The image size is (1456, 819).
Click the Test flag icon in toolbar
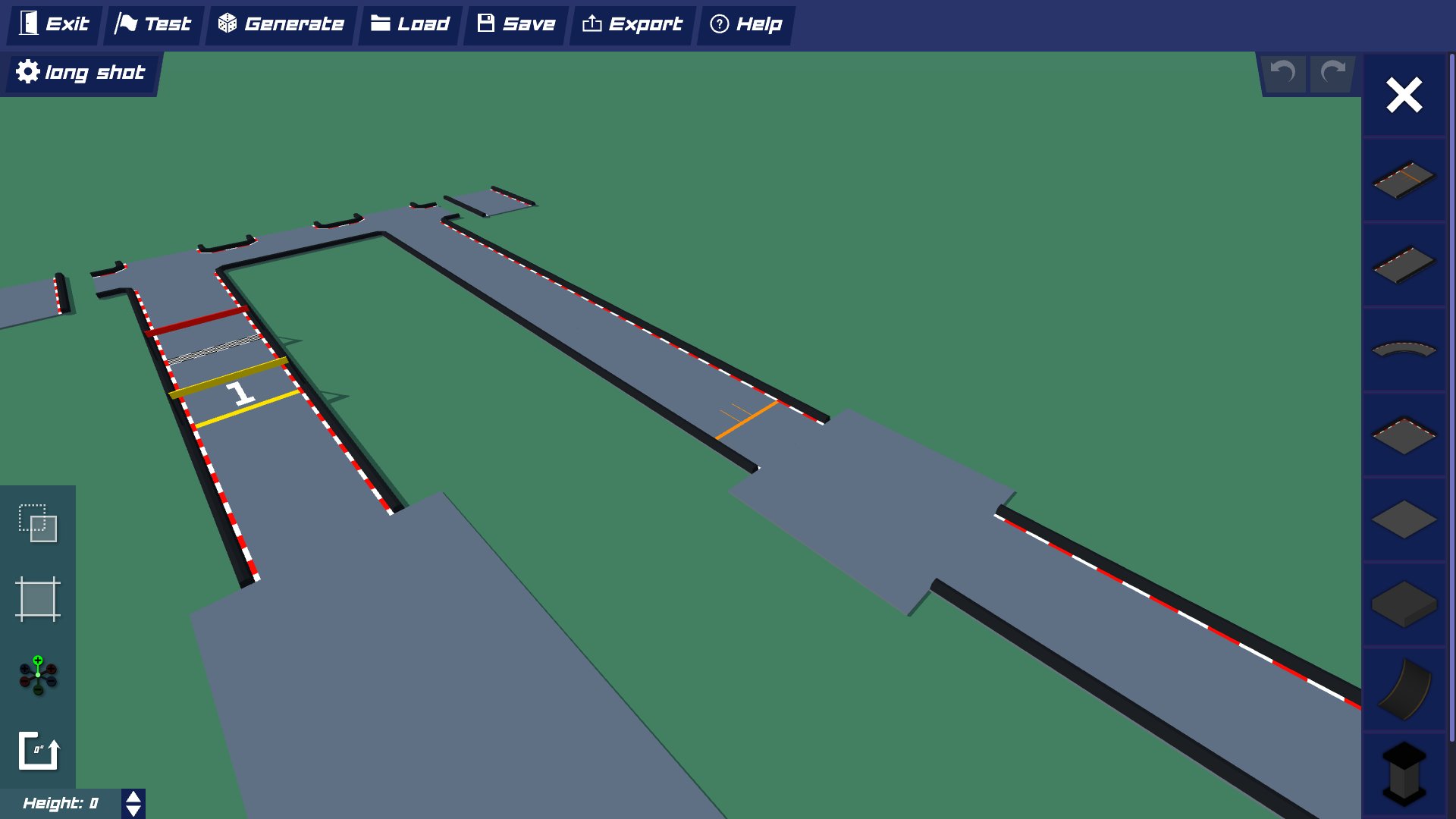(x=126, y=24)
